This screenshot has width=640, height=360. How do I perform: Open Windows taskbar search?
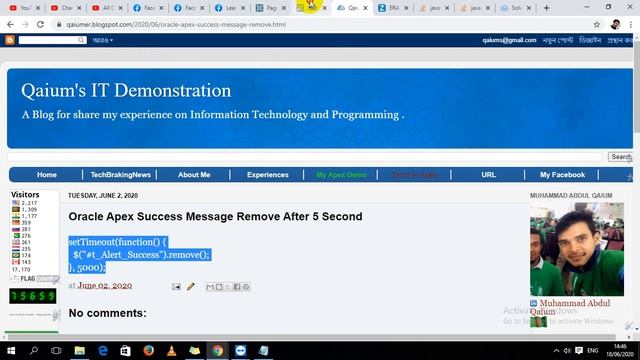point(34,351)
